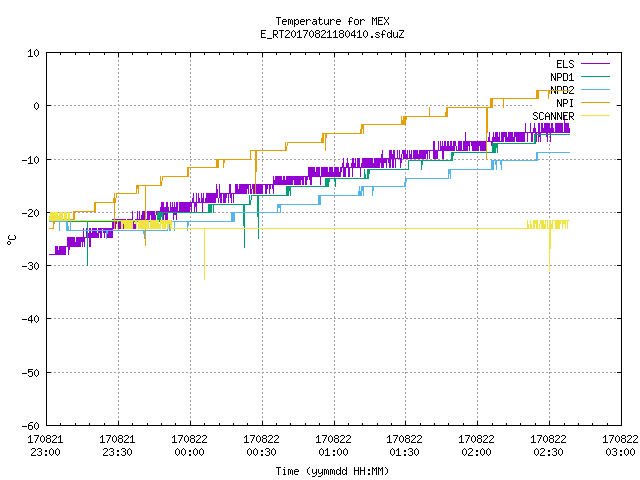Click the purple ELS legend line sample

595,64
